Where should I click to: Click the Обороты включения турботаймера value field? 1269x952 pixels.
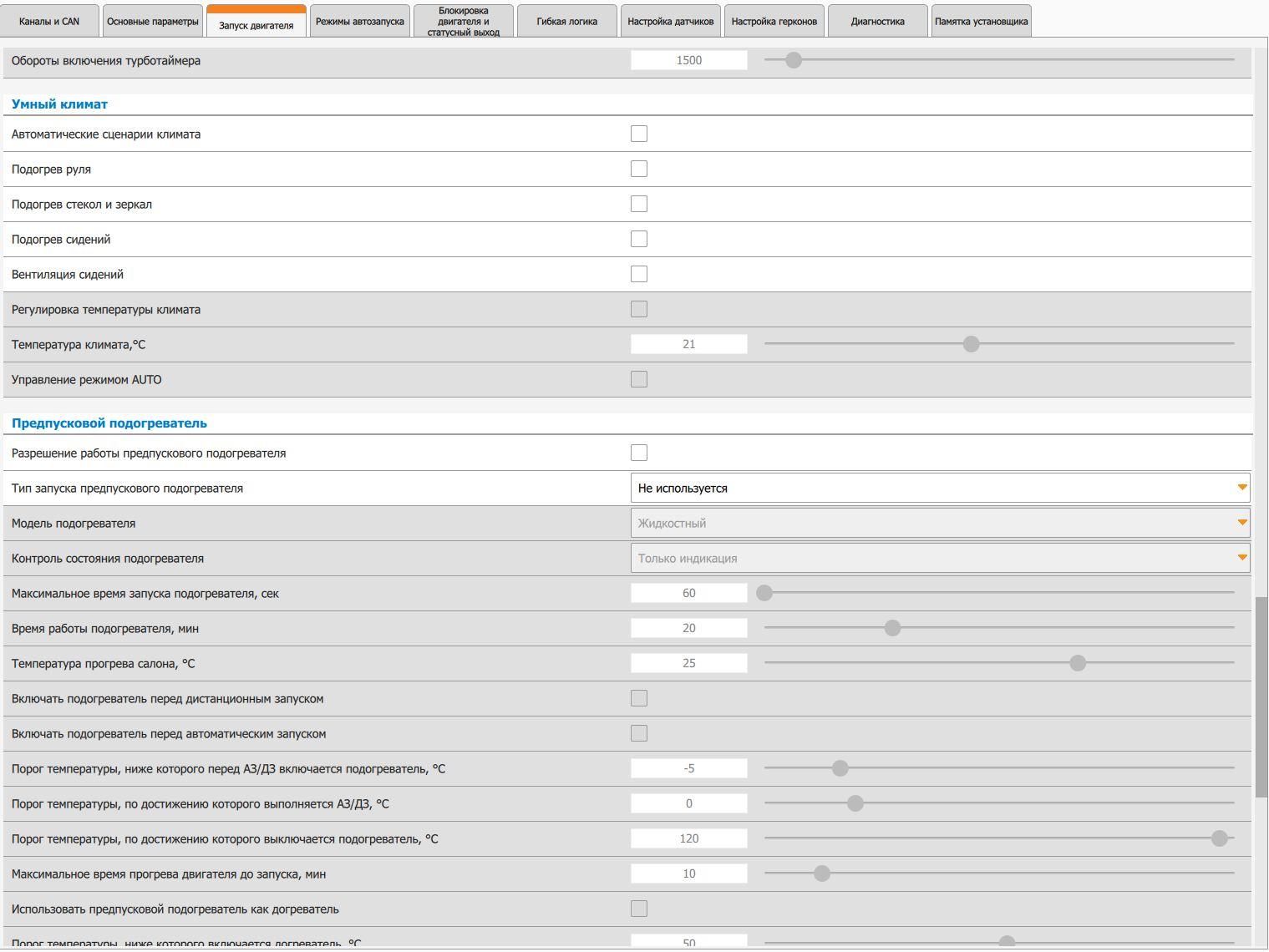689,60
